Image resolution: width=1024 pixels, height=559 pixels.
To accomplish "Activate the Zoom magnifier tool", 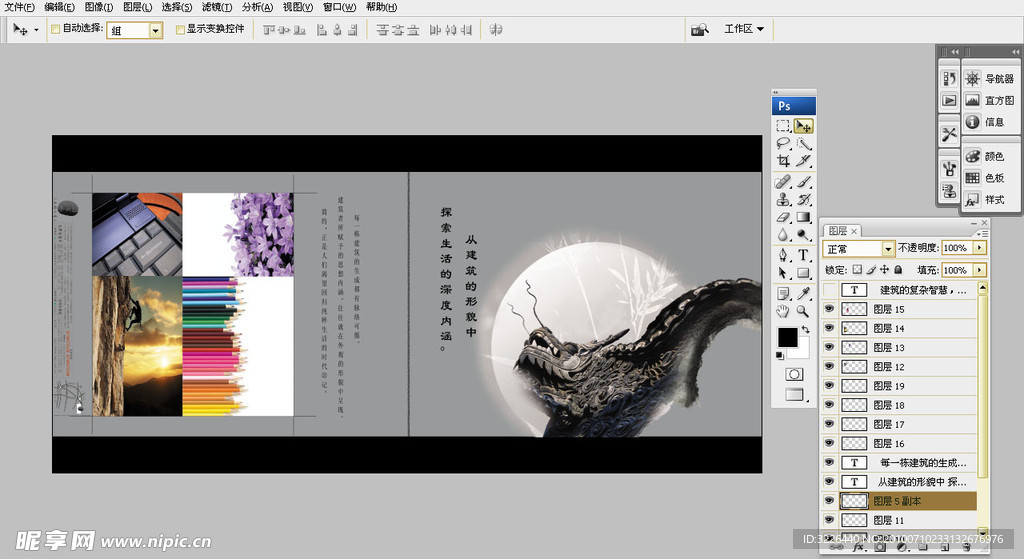I will click(804, 311).
